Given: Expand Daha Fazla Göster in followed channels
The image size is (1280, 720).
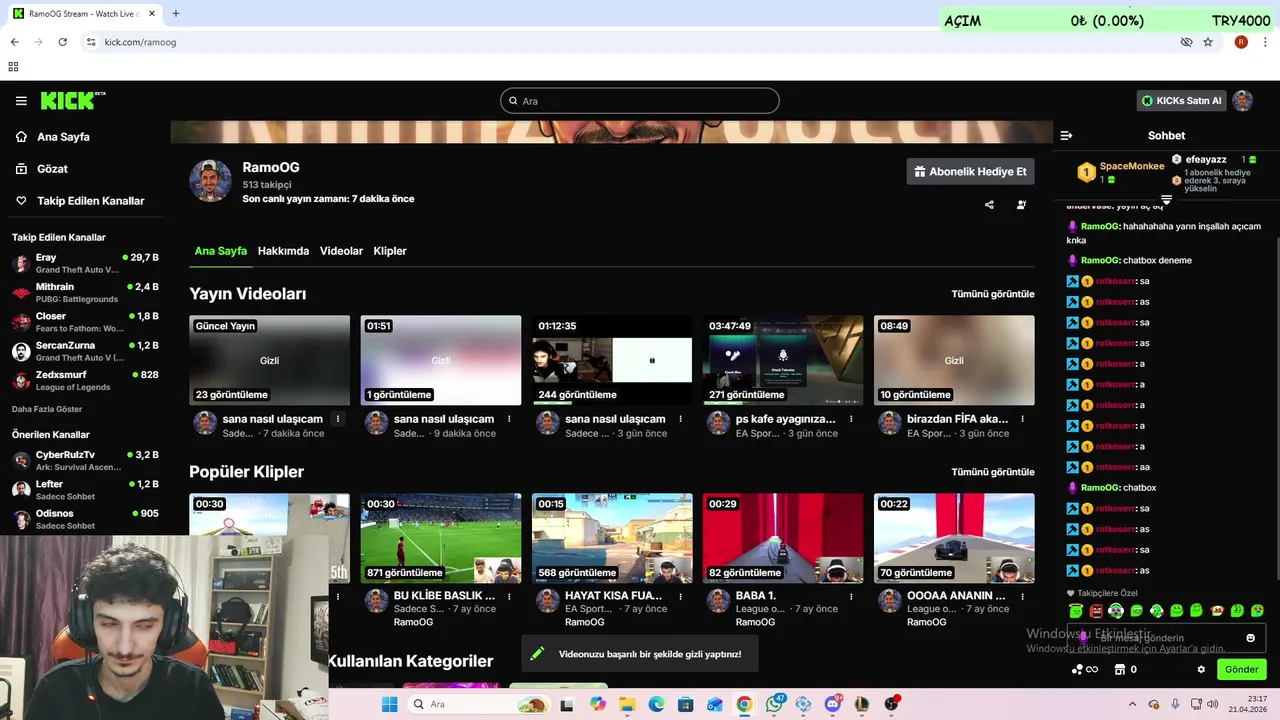Looking at the screenshot, I should [x=47, y=409].
